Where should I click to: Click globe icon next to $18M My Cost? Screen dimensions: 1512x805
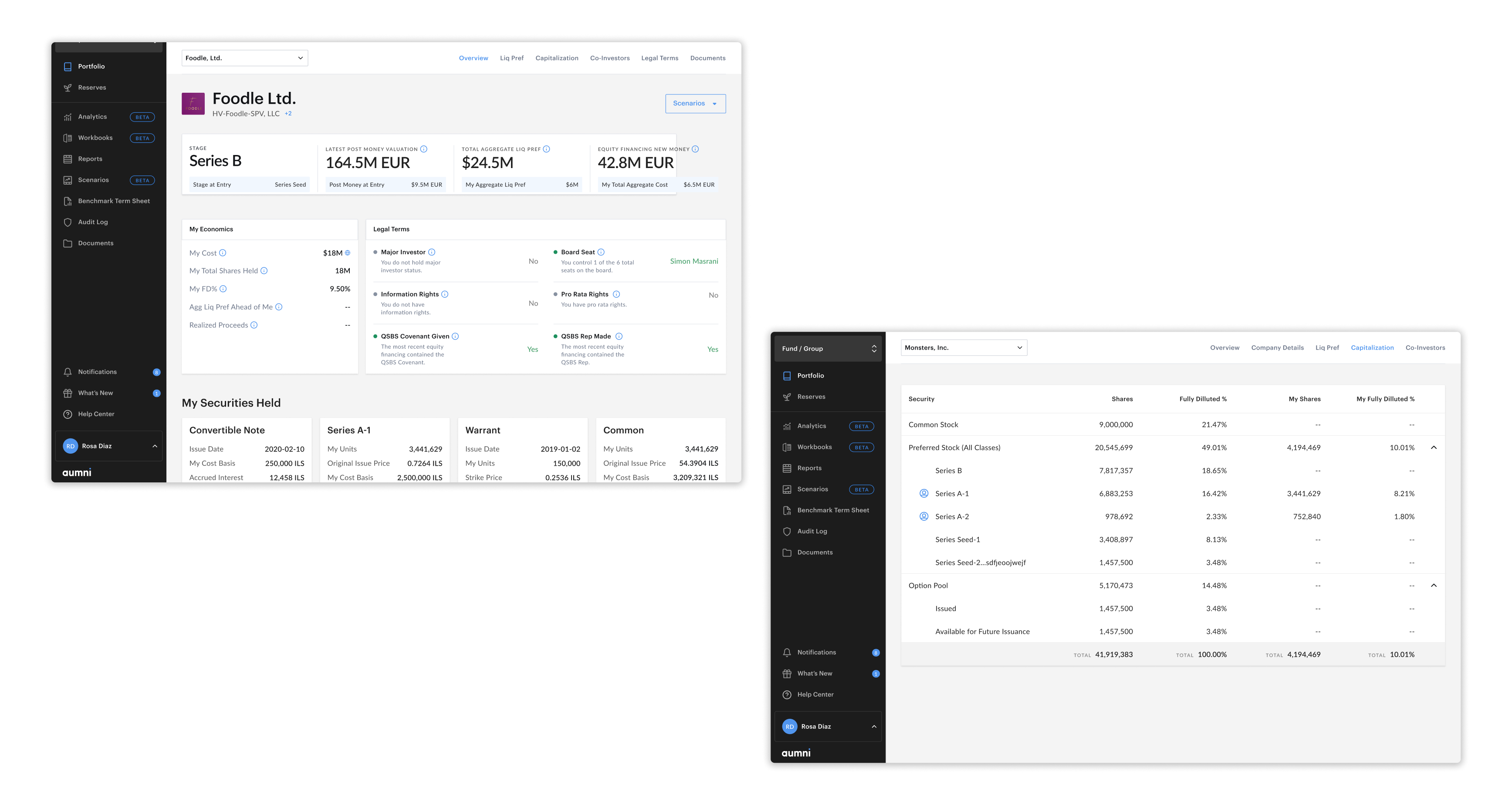tap(348, 253)
